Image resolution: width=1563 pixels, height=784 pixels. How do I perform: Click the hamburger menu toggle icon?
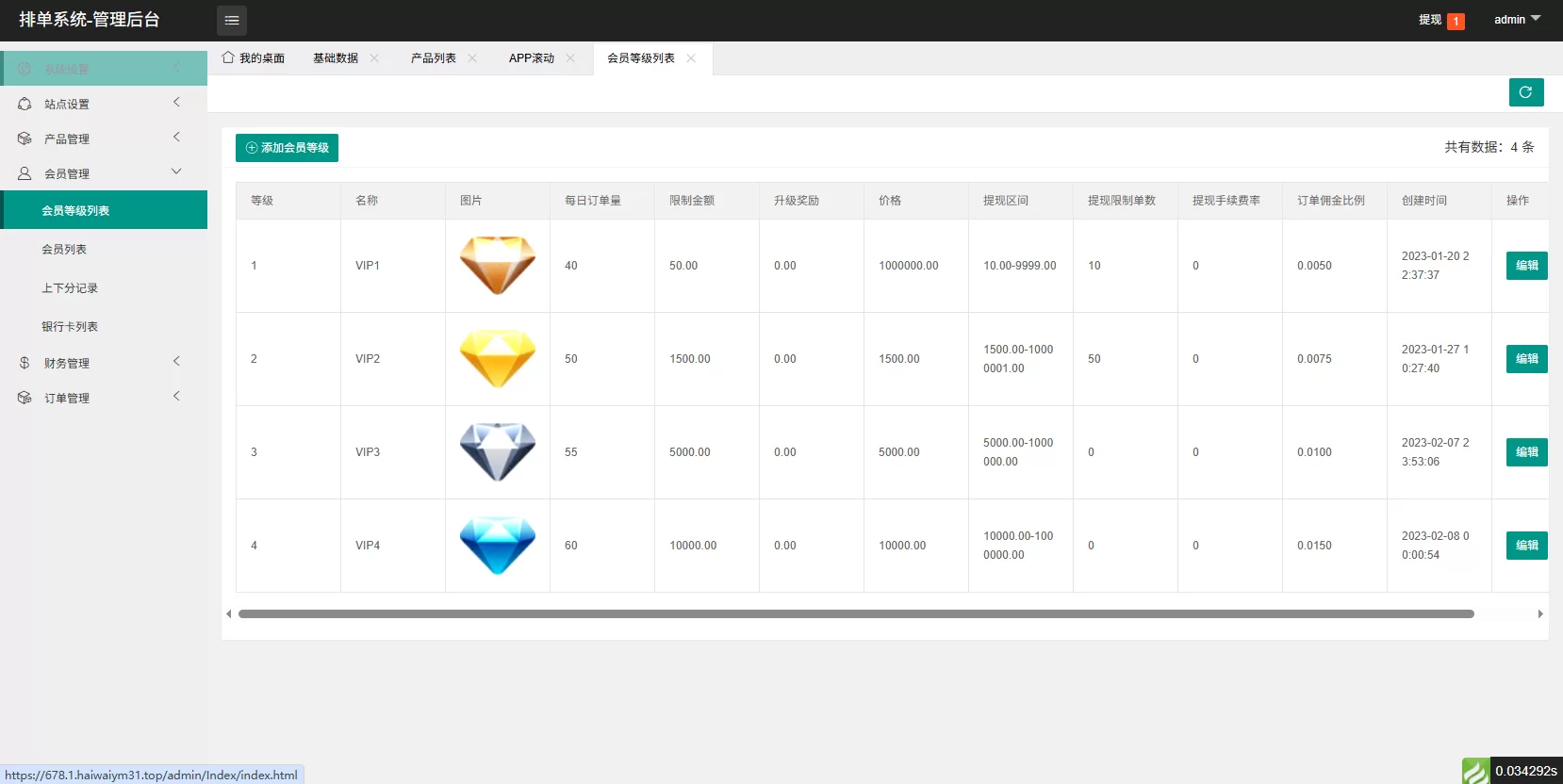pos(231,20)
